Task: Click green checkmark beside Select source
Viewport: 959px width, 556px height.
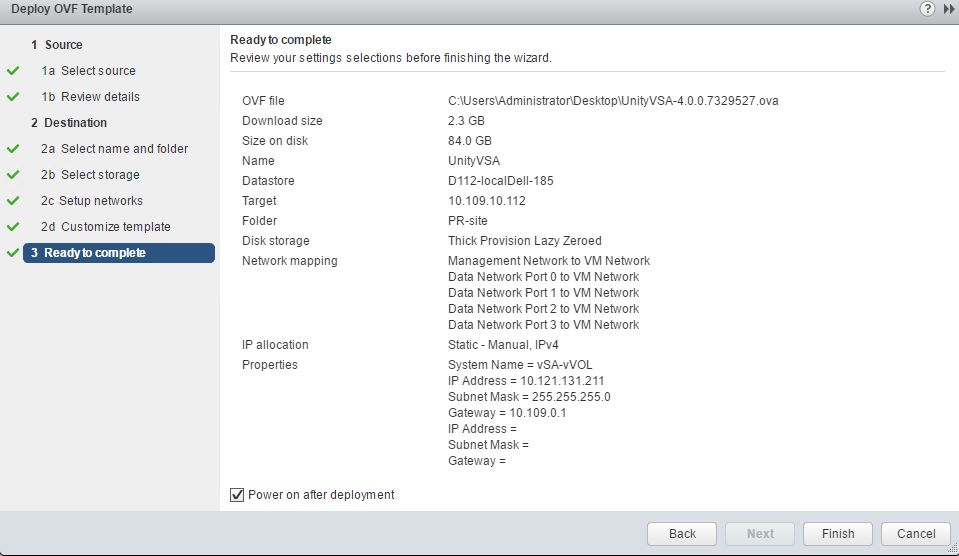Action: (x=13, y=71)
